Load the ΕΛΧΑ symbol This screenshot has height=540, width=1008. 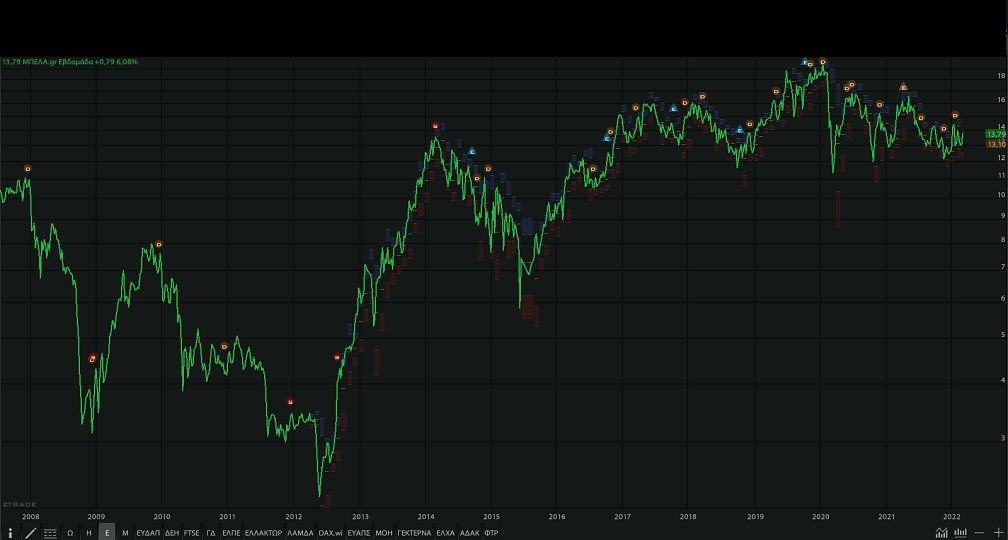point(446,532)
